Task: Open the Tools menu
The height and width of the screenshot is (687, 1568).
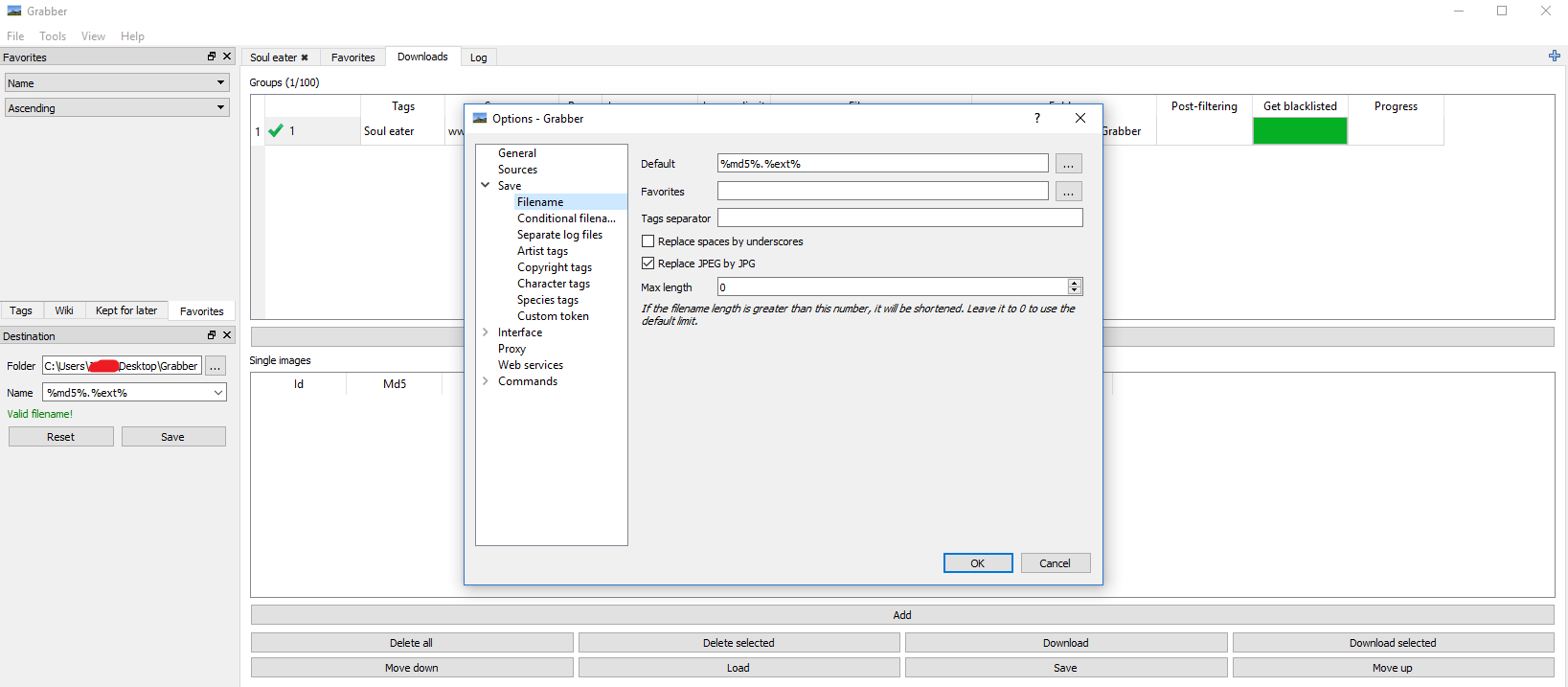Action: coord(53,36)
